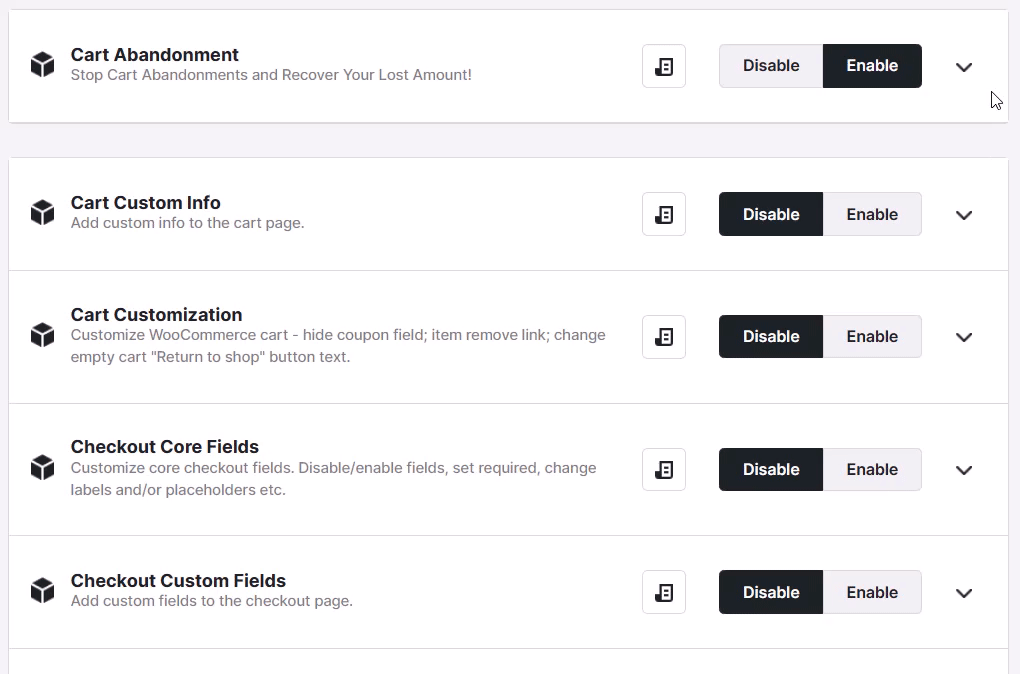Disable the Cart Abandonment module

[771, 66]
